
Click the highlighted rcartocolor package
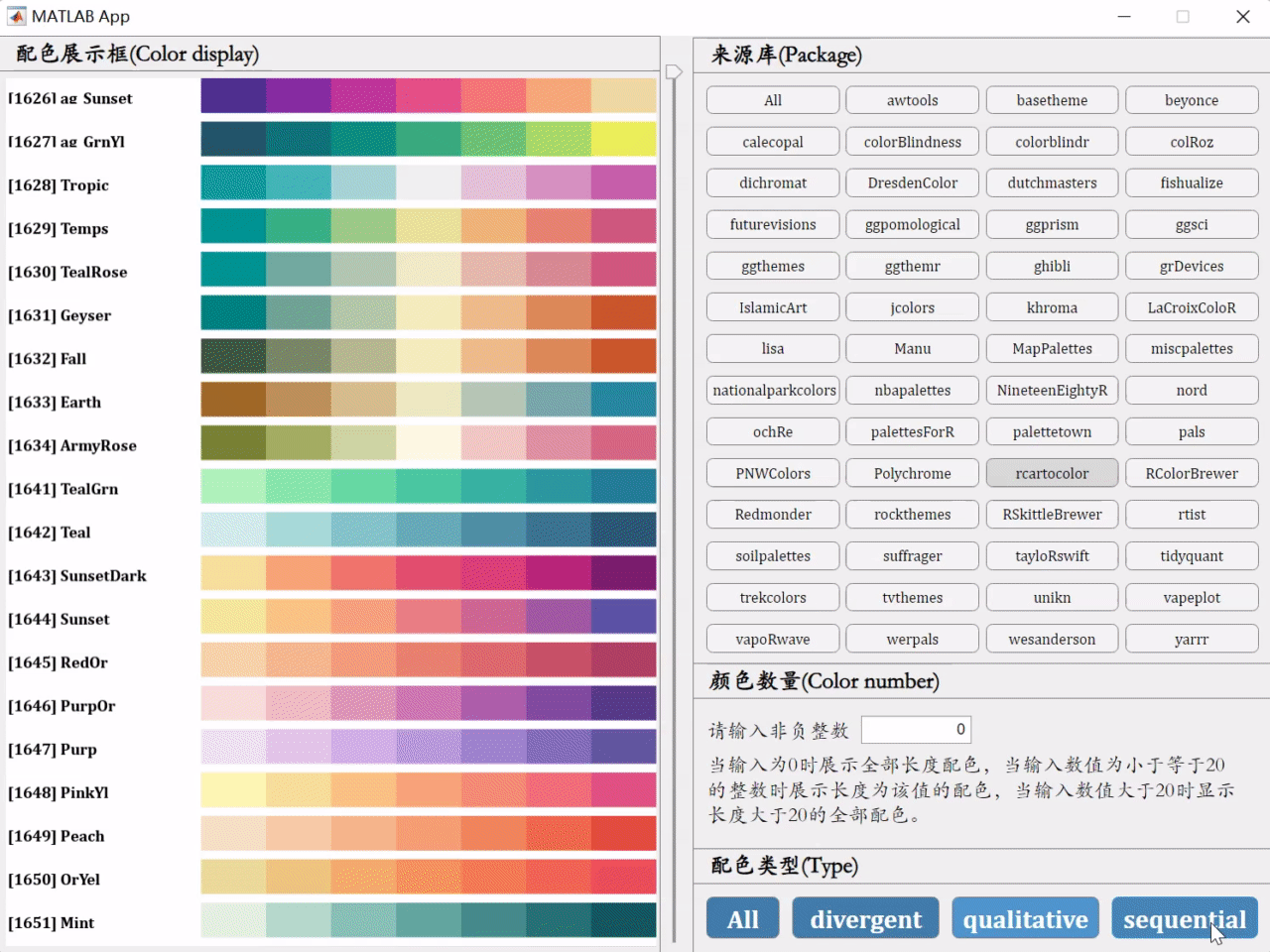[x=1052, y=473]
